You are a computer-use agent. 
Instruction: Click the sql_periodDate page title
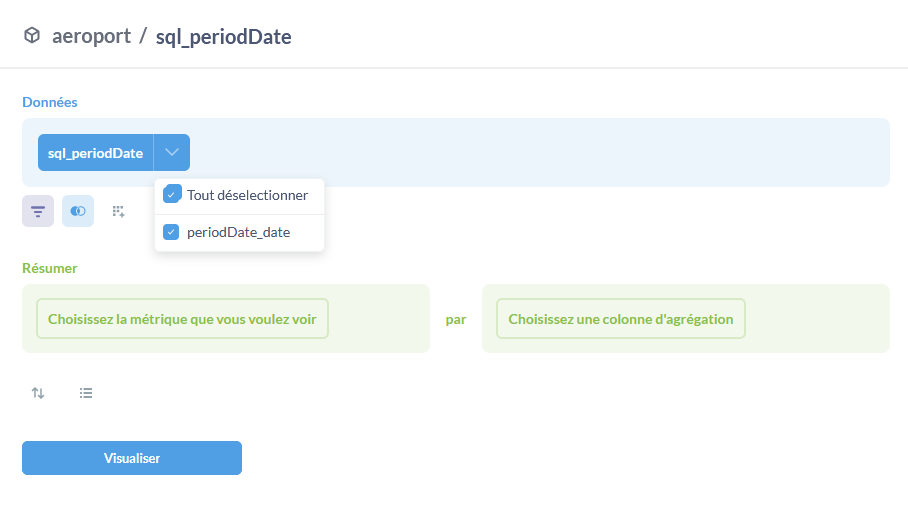tap(224, 36)
